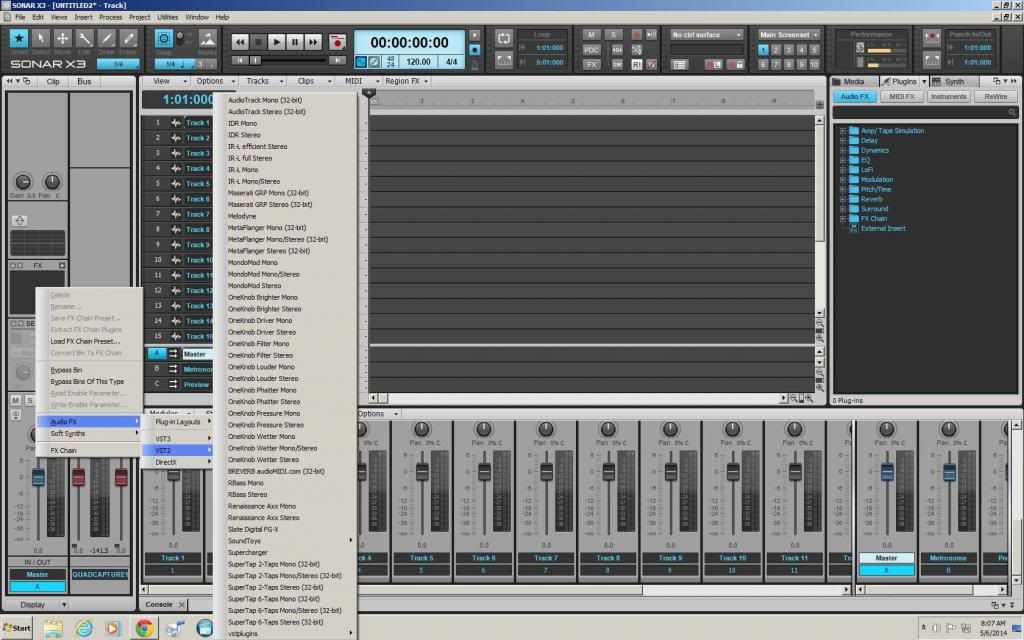
Task: Choose Melodyne from the VST2 list
Action: pos(243,216)
